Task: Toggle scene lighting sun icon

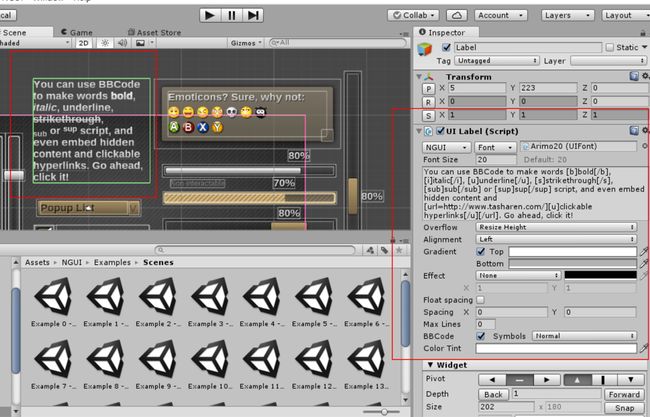Action: pos(105,43)
